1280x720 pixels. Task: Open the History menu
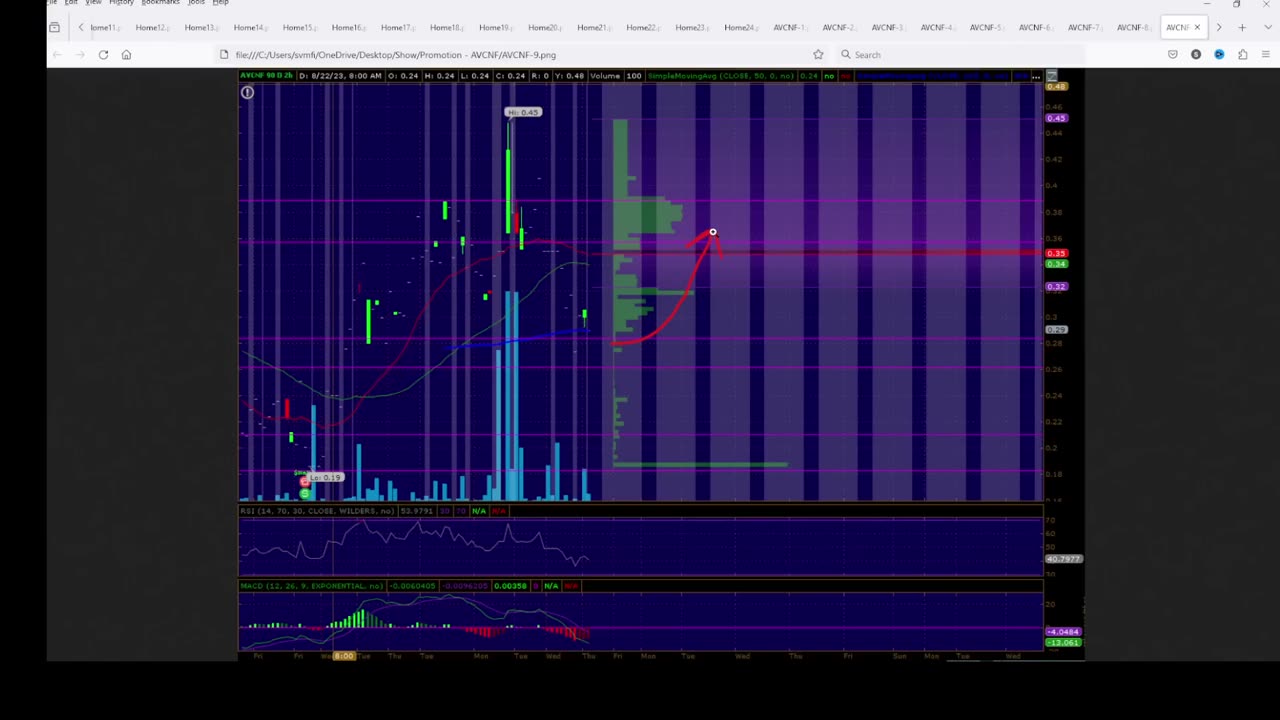(x=121, y=3)
